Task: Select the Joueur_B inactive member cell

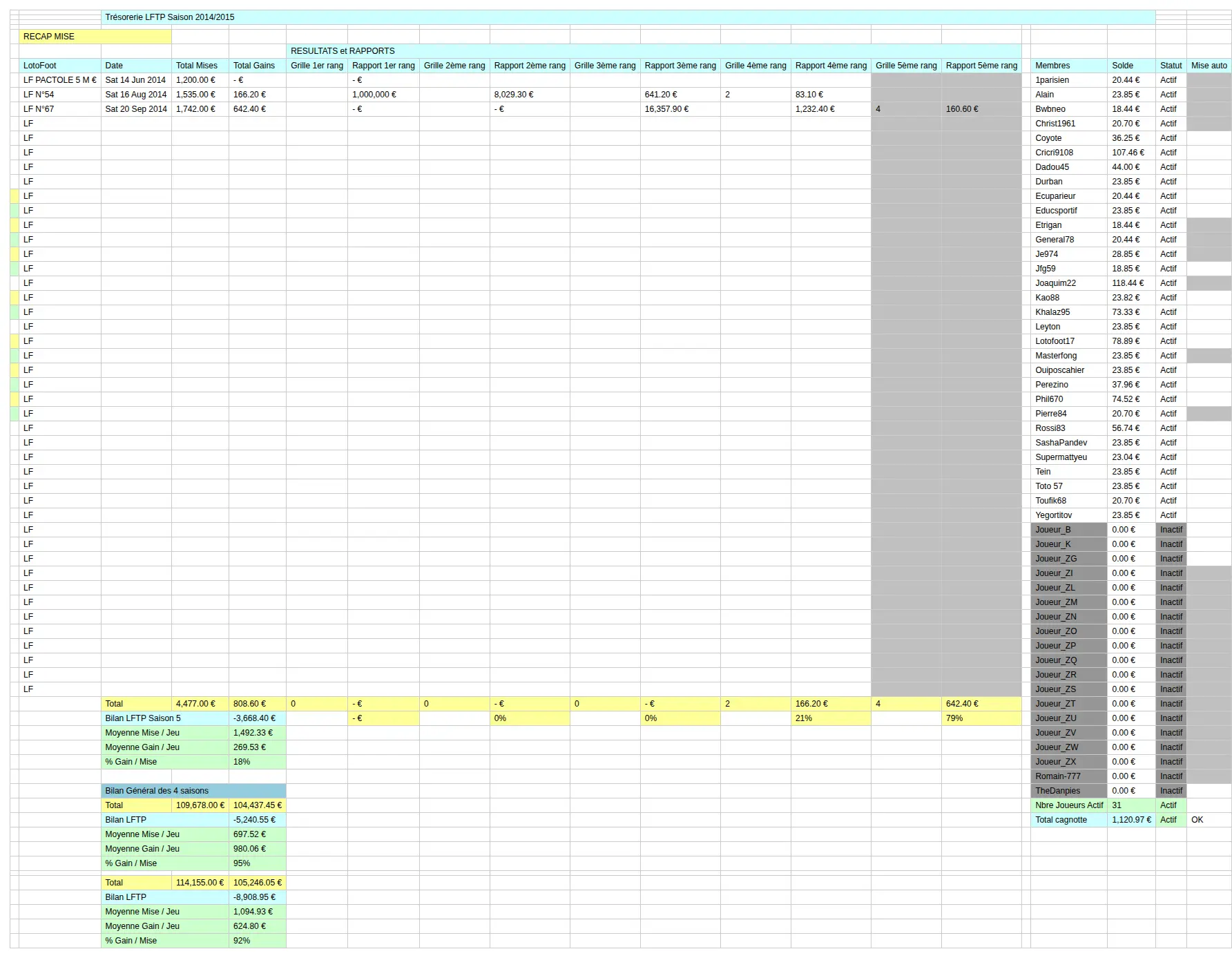Action: pos(1069,530)
